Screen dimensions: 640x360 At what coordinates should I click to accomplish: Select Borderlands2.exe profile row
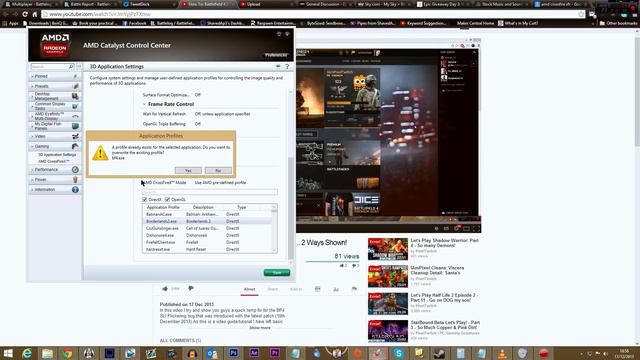pyautogui.click(x=207, y=221)
